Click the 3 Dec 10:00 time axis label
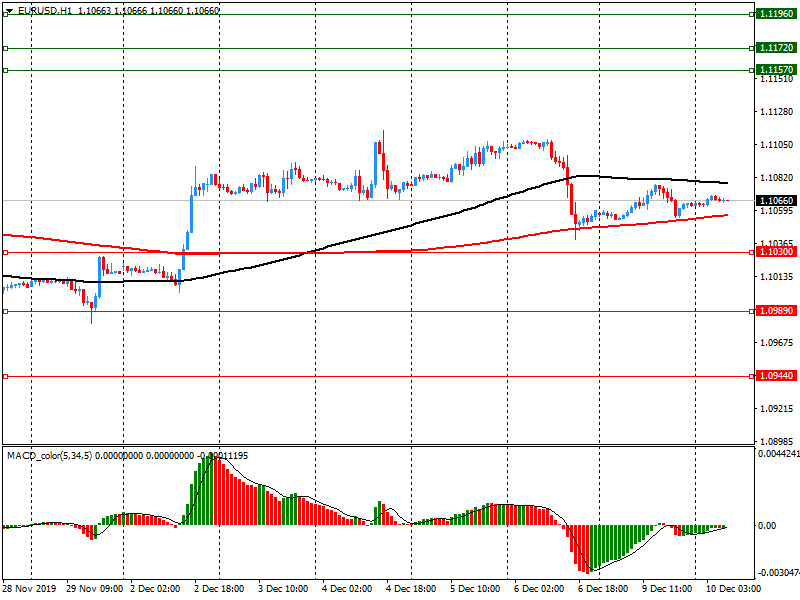The width and height of the screenshot is (800, 600). tap(283, 588)
